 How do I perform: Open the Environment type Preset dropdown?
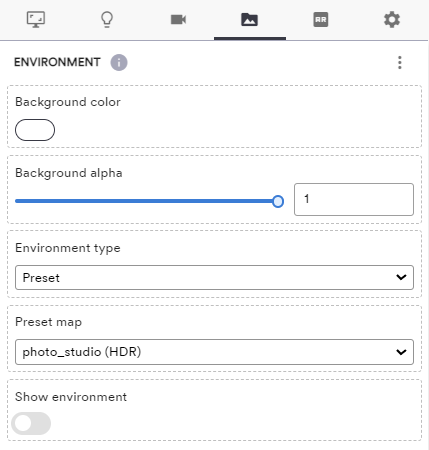pyautogui.click(x=214, y=278)
